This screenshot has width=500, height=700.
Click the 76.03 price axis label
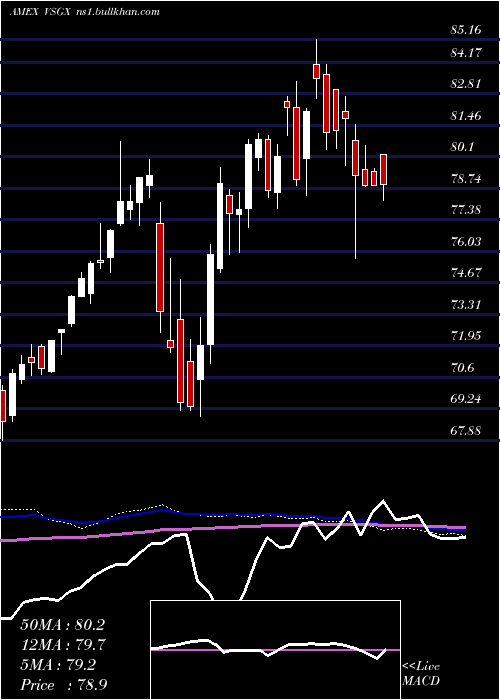click(x=466, y=242)
